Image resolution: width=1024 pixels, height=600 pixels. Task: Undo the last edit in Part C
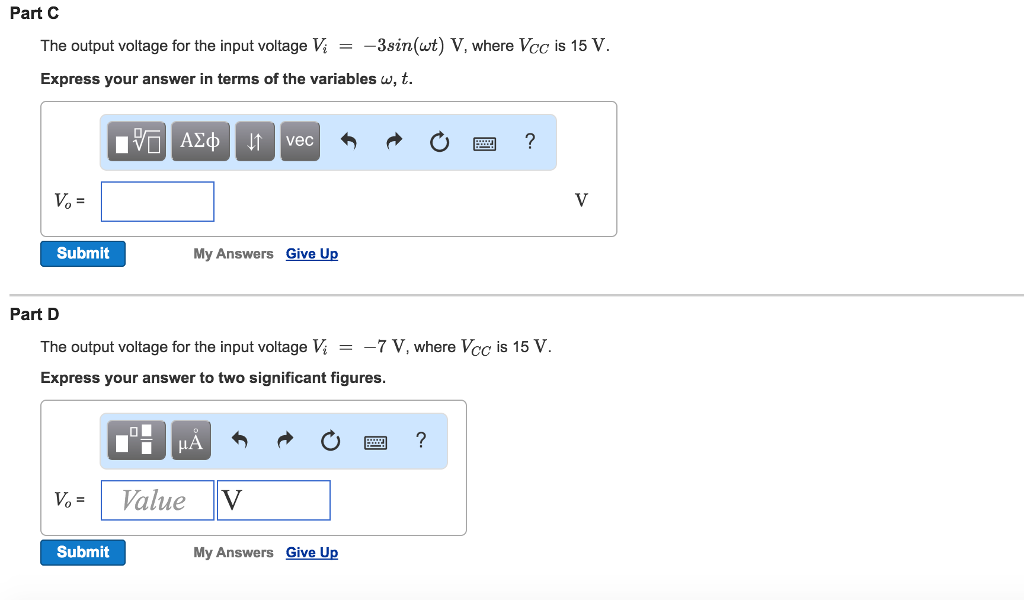348,141
